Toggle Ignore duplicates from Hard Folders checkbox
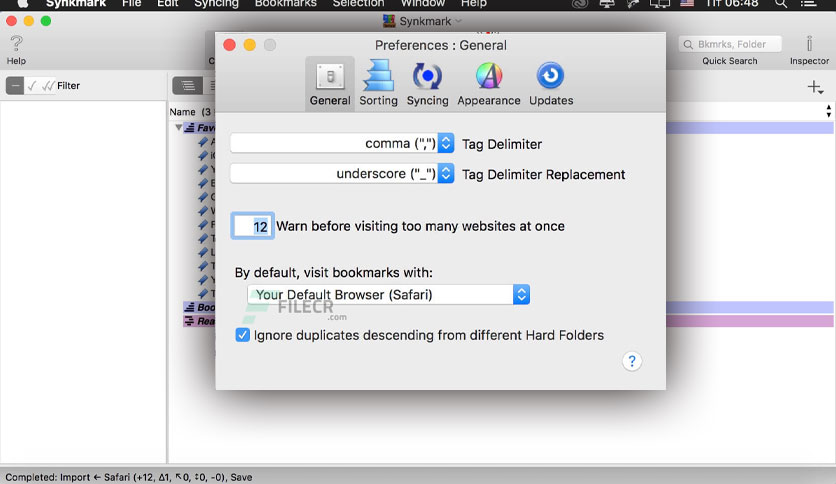The height and width of the screenshot is (484, 836). click(x=243, y=335)
